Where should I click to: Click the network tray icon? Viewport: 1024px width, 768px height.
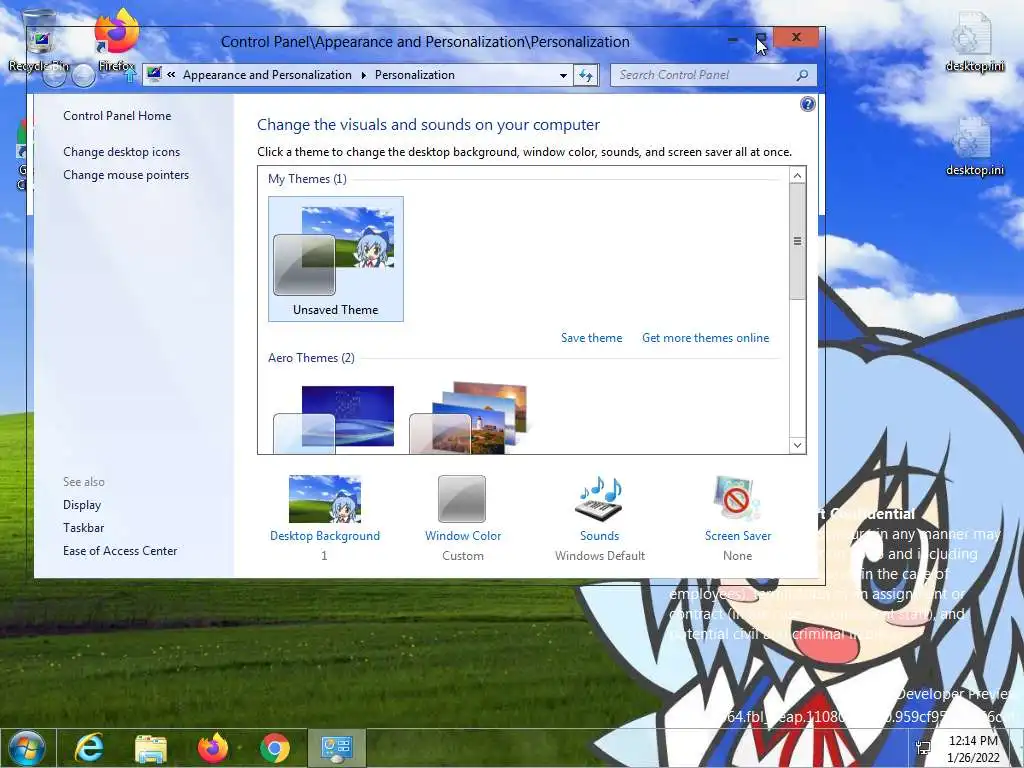click(x=923, y=748)
